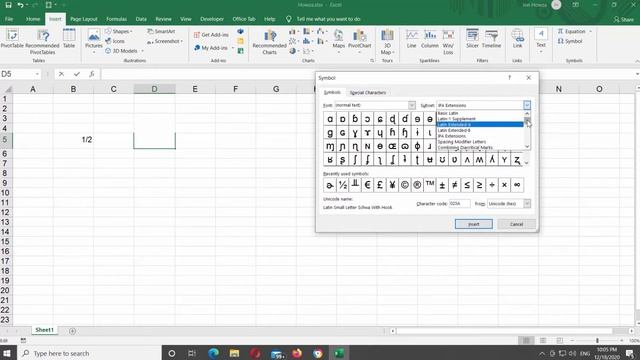Click Get Add-ins
The height and width of the screenshot is (360, 640).
[x=211, y=35]
